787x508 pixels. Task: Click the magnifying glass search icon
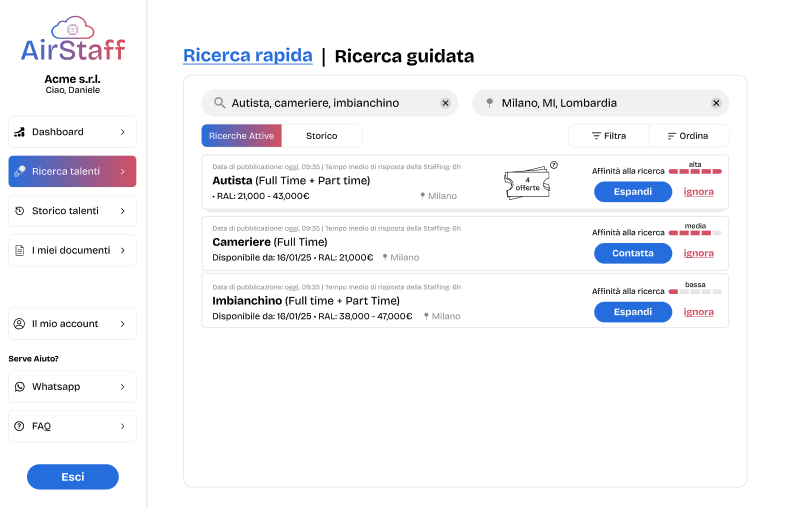pyautogui.click(x=220, y=103)
